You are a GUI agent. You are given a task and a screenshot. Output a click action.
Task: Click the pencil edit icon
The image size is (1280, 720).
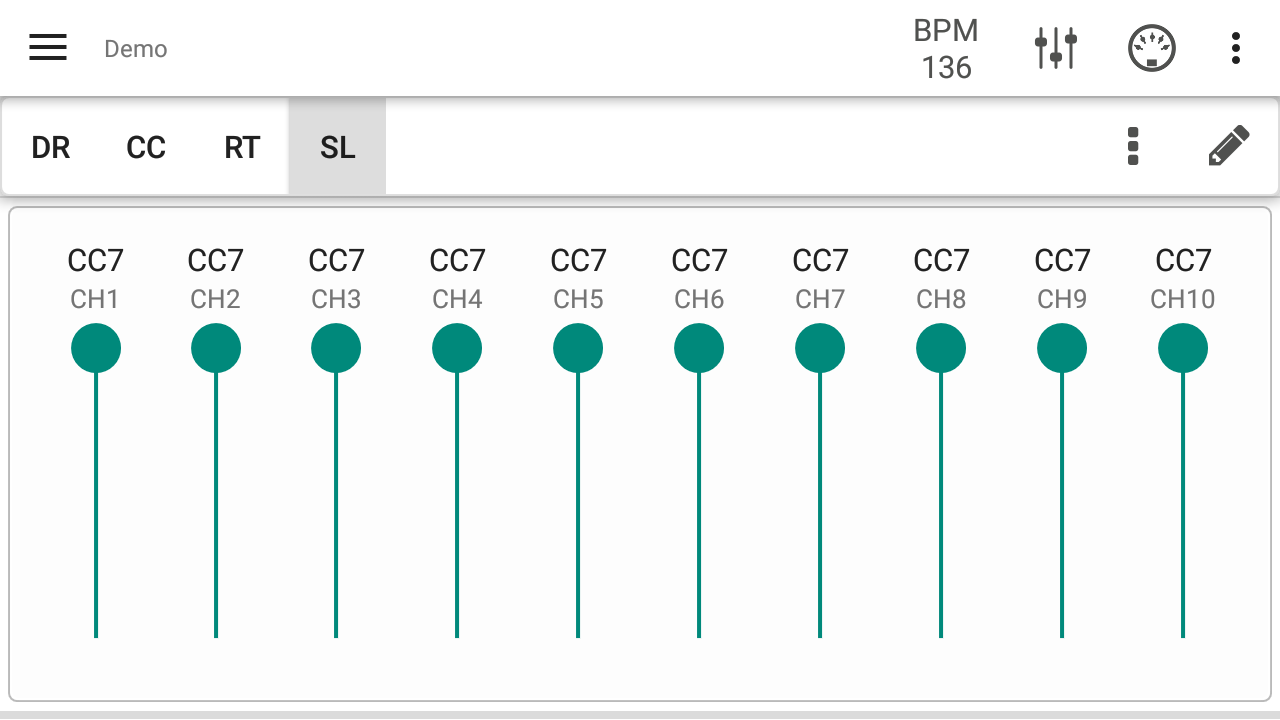1228,146
